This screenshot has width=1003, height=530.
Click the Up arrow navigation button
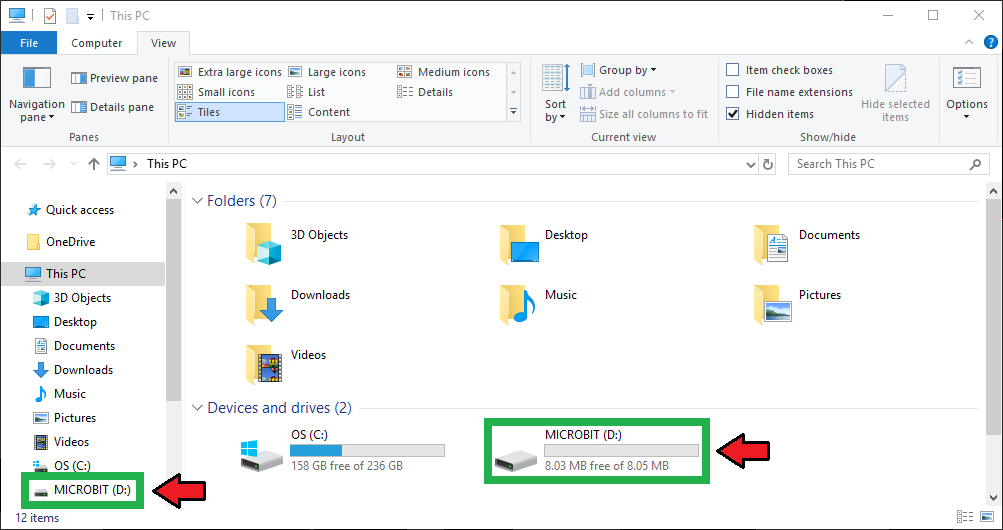tap(93, 164)
